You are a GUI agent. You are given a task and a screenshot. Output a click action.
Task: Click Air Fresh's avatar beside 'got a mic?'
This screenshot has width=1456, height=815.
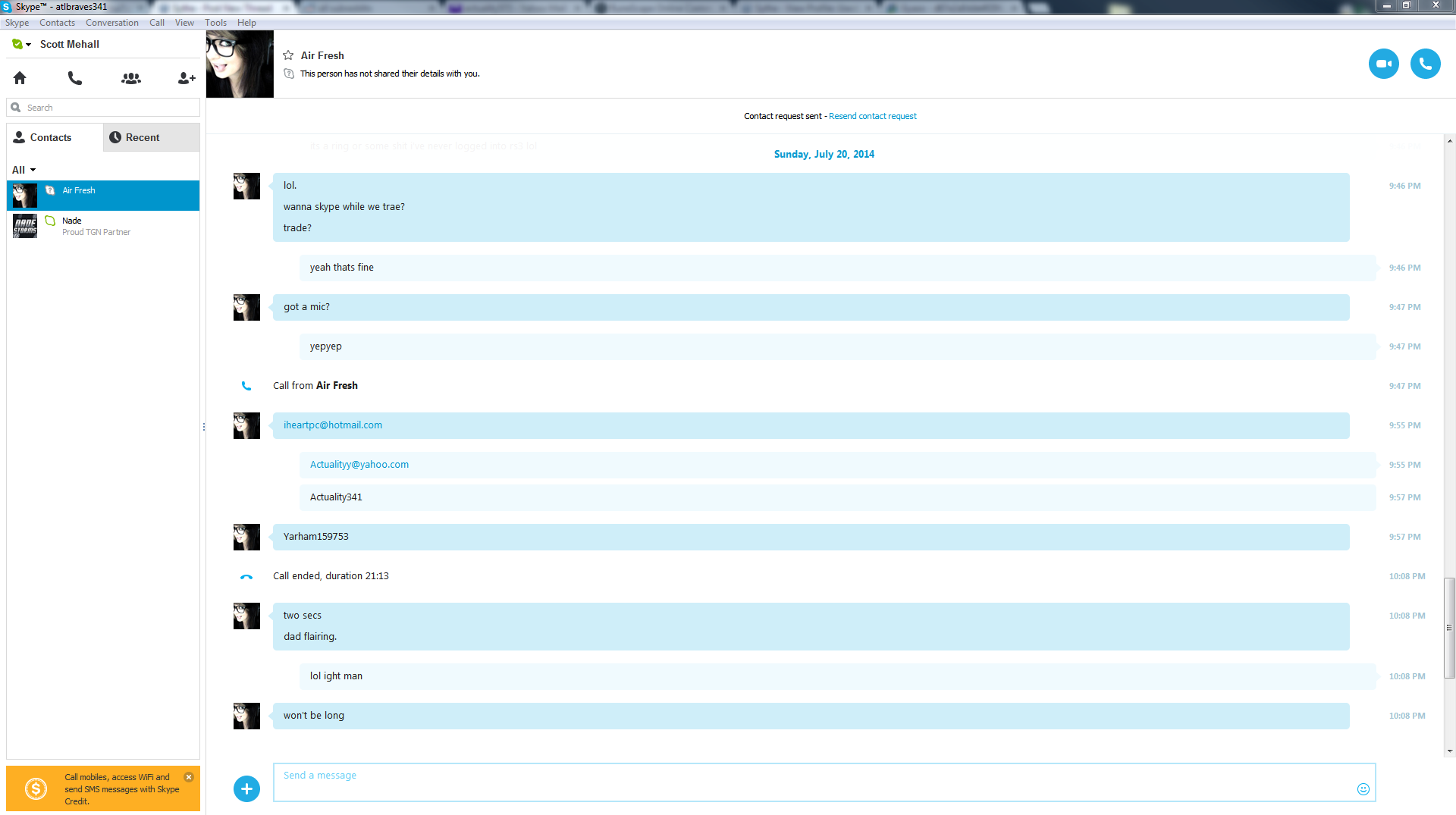coord(246,307)
